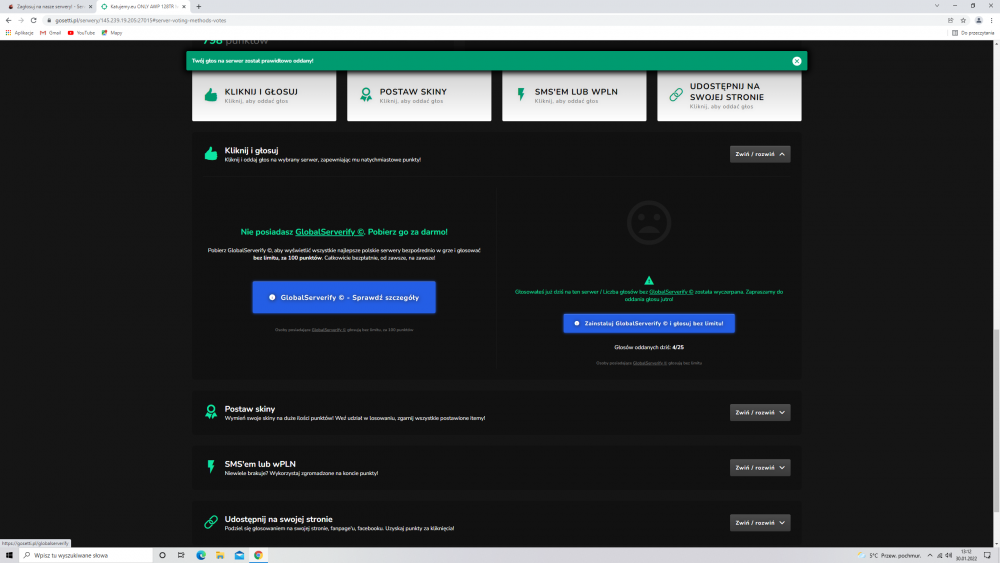Open Microsoft Edge from taskbar

201,555
